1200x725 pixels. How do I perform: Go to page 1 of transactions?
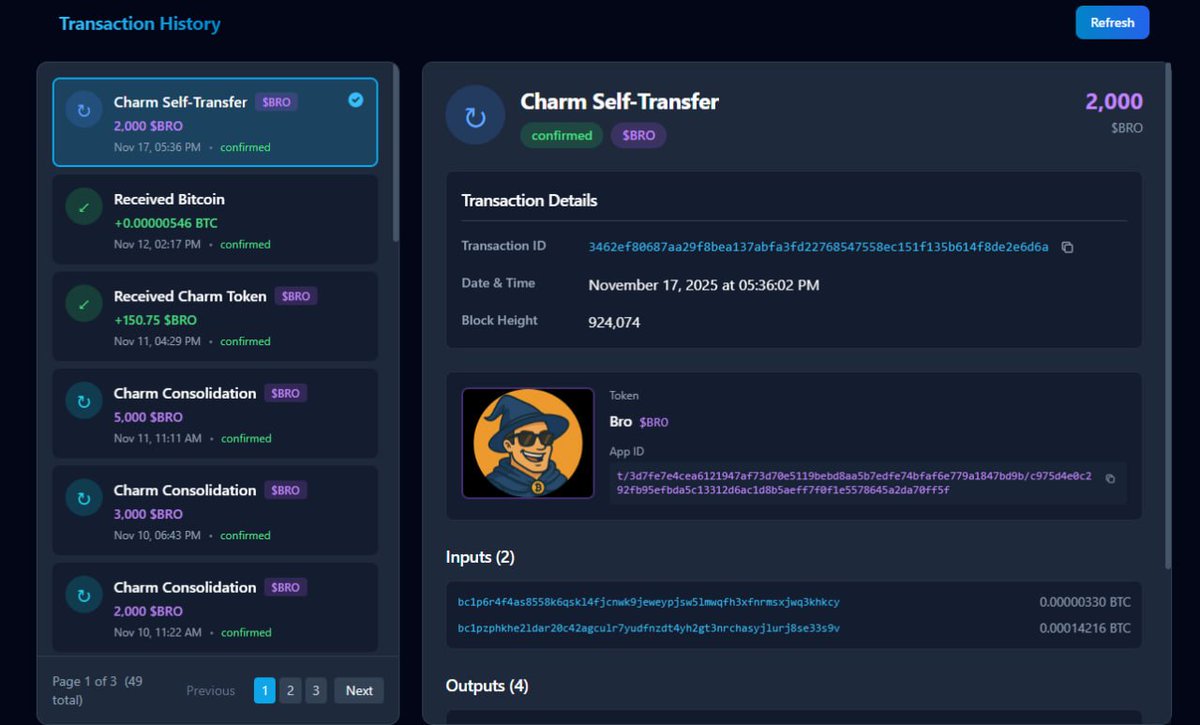(x=264, y=690)
